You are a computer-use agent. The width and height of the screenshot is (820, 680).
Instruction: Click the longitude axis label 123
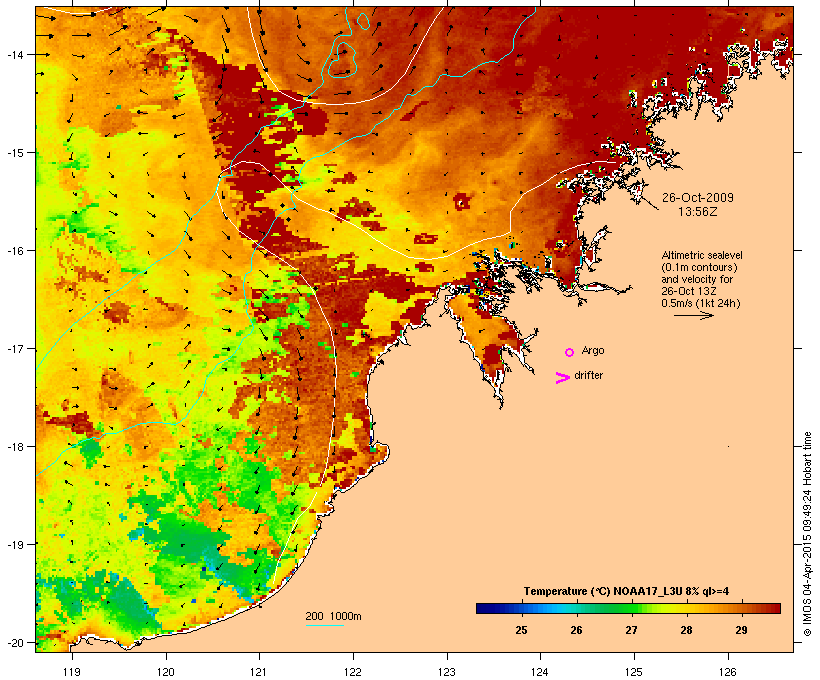[x=447, y=672]
